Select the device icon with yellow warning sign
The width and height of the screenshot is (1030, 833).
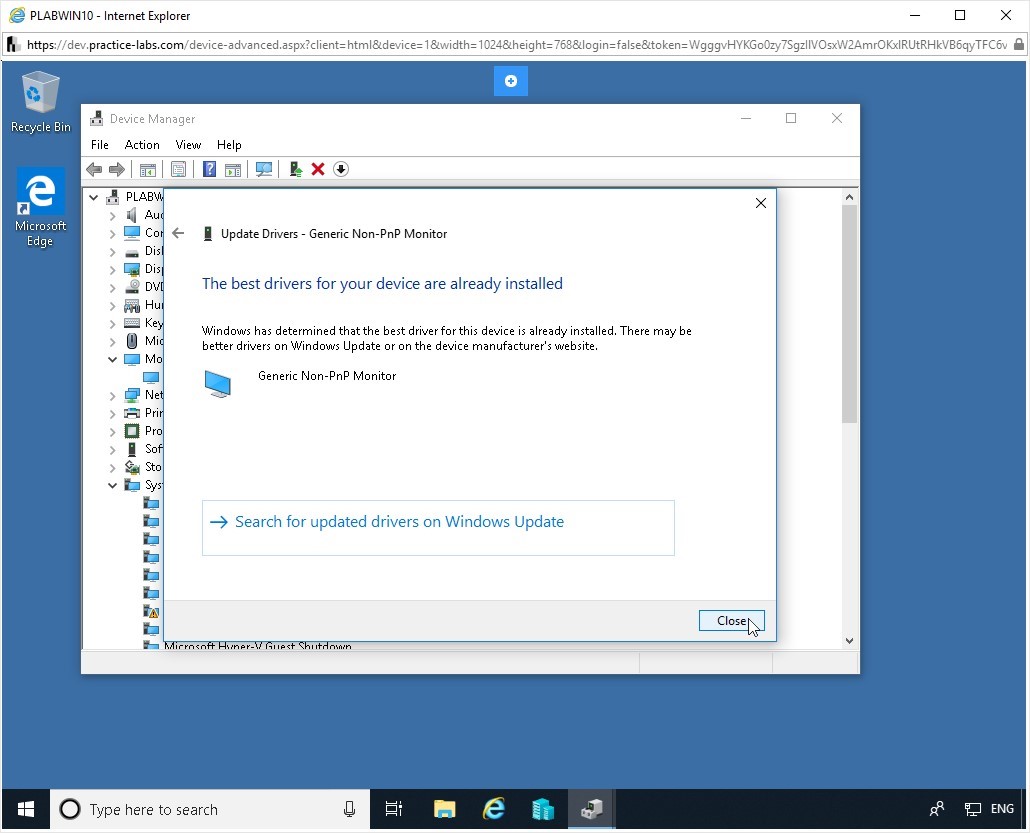coord(151,611)
